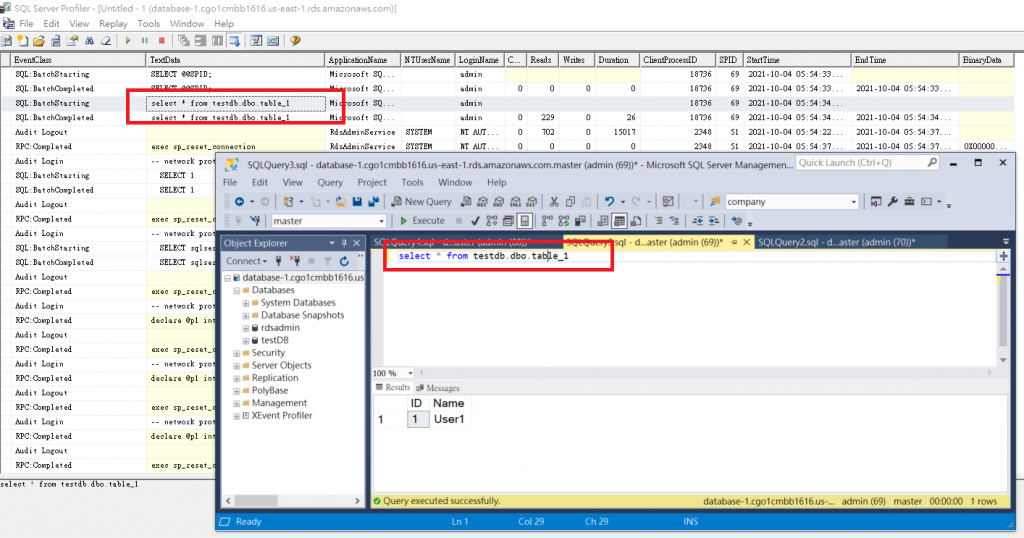Select the rdsadmin database in Object Explorer
This screenshot has width=1024, height=538.
280,328
